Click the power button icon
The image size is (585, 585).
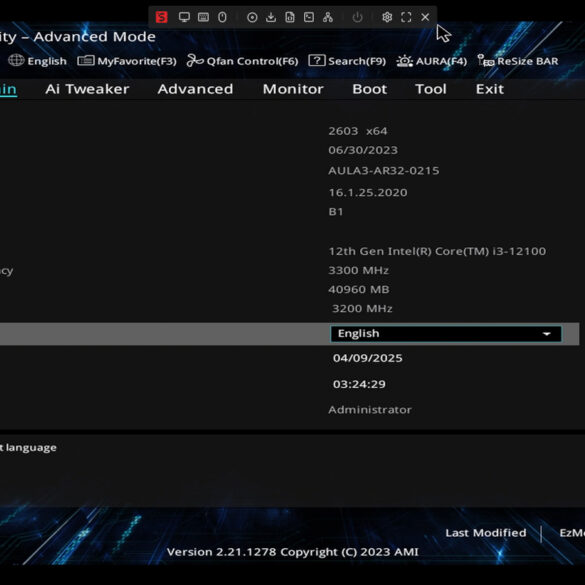357,17
